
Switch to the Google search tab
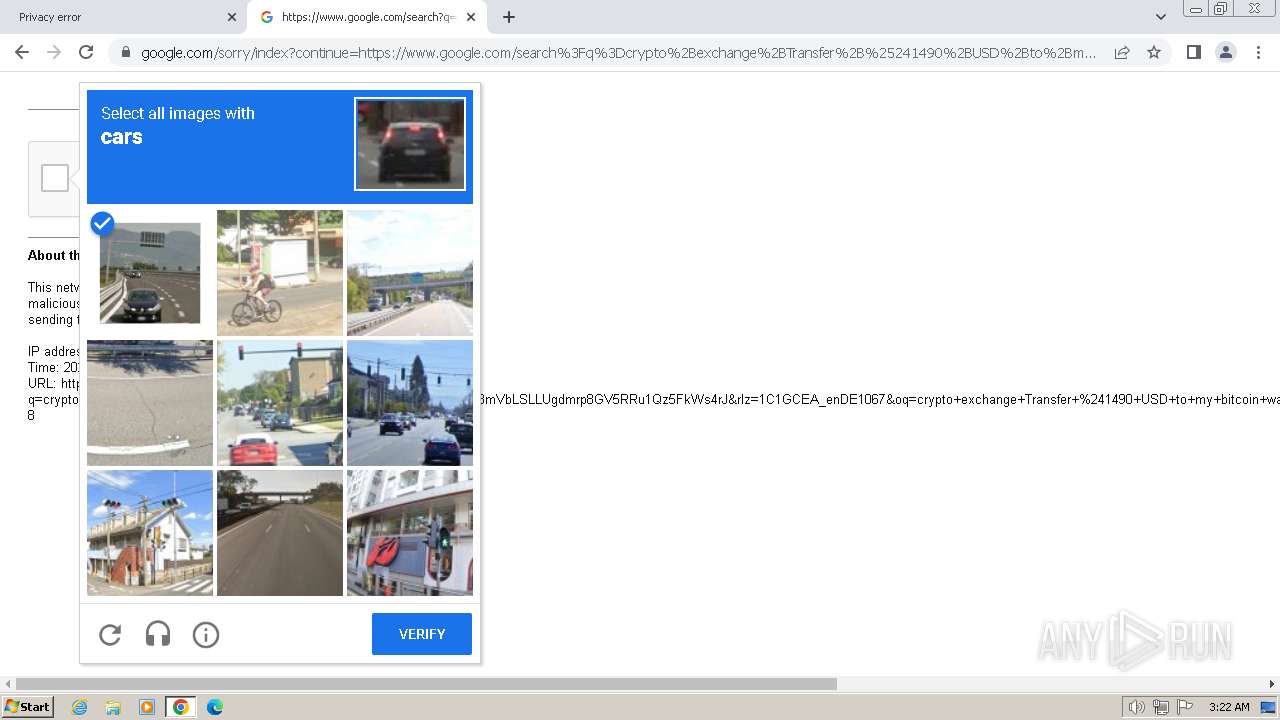pyautogui.click(x=367, y=17)
